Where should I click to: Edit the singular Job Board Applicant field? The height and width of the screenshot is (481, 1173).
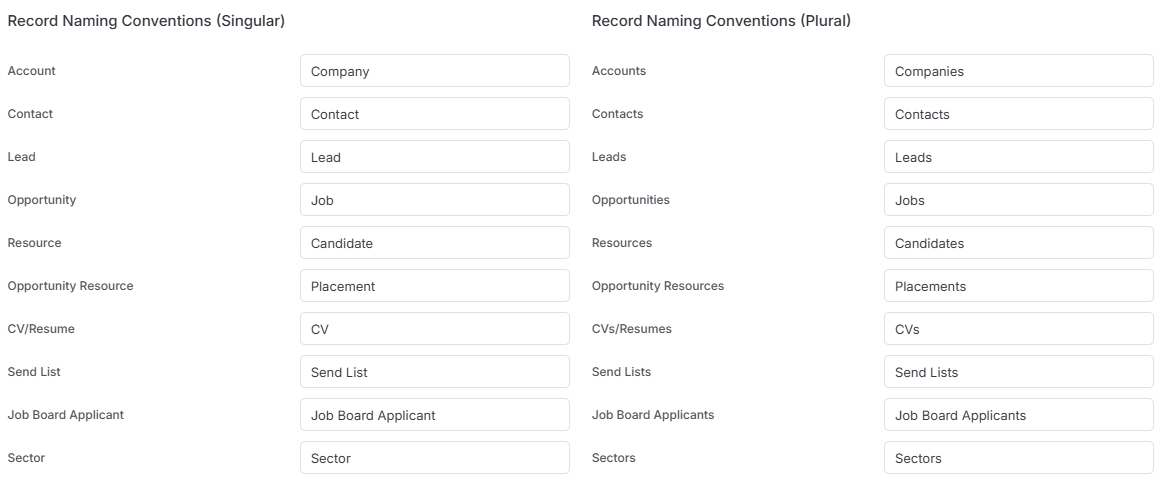tap(435, 415)
